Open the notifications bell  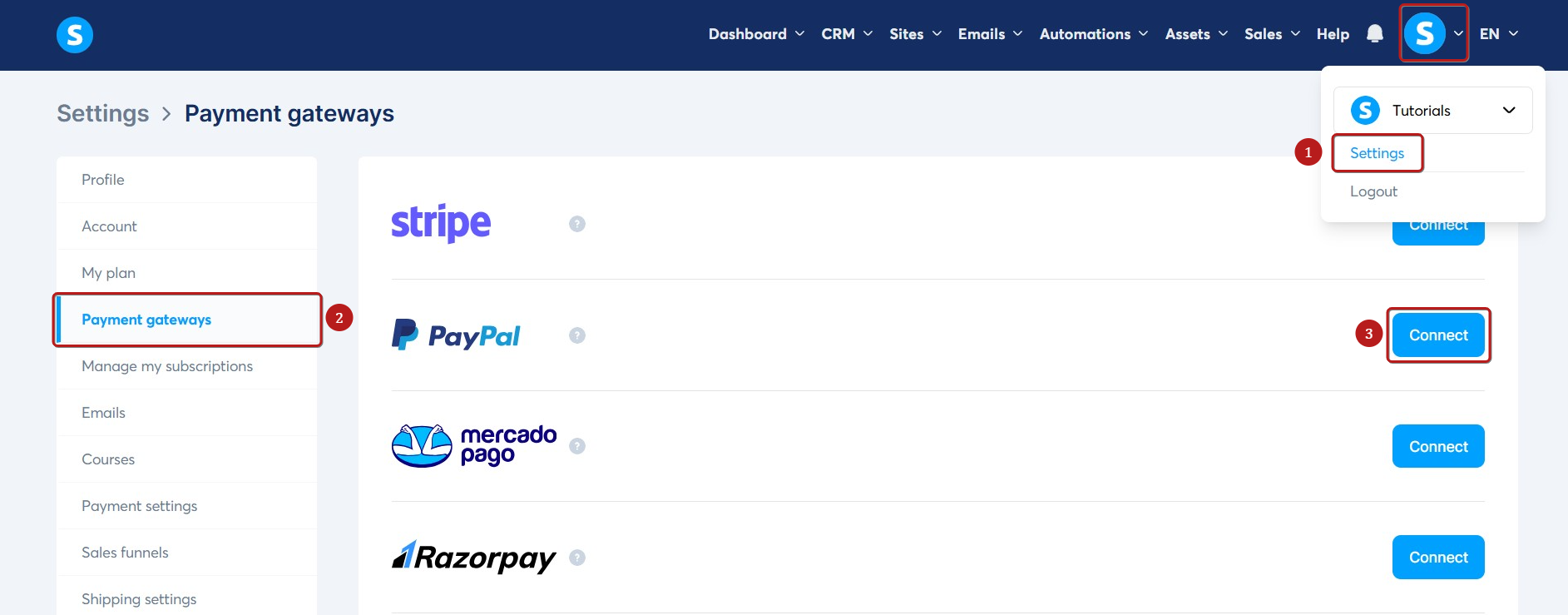click(x=1375, y=34)
